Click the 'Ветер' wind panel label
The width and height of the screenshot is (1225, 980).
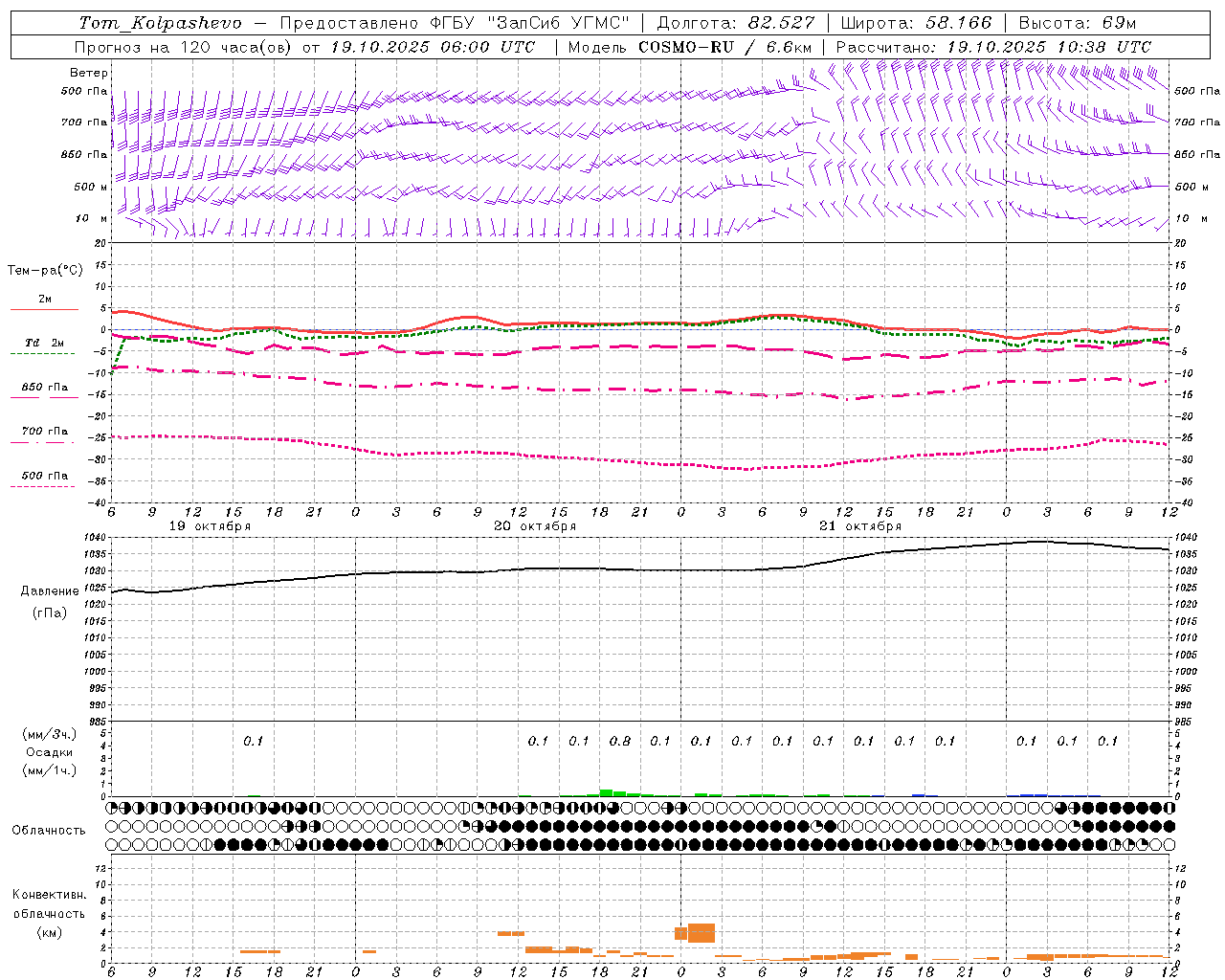[89, 73]
